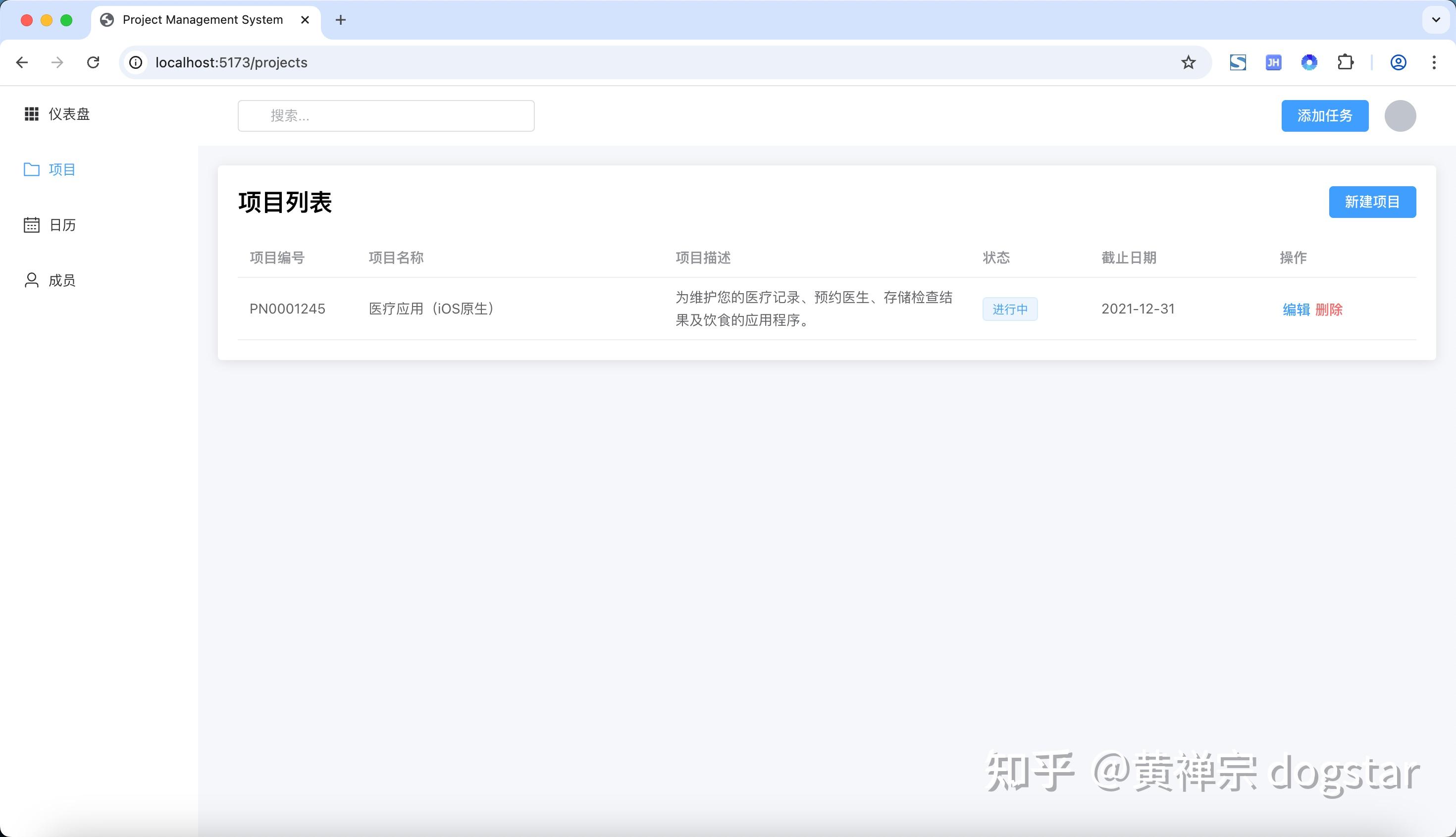Reload the page with the refresh icon

click(93, 63)
